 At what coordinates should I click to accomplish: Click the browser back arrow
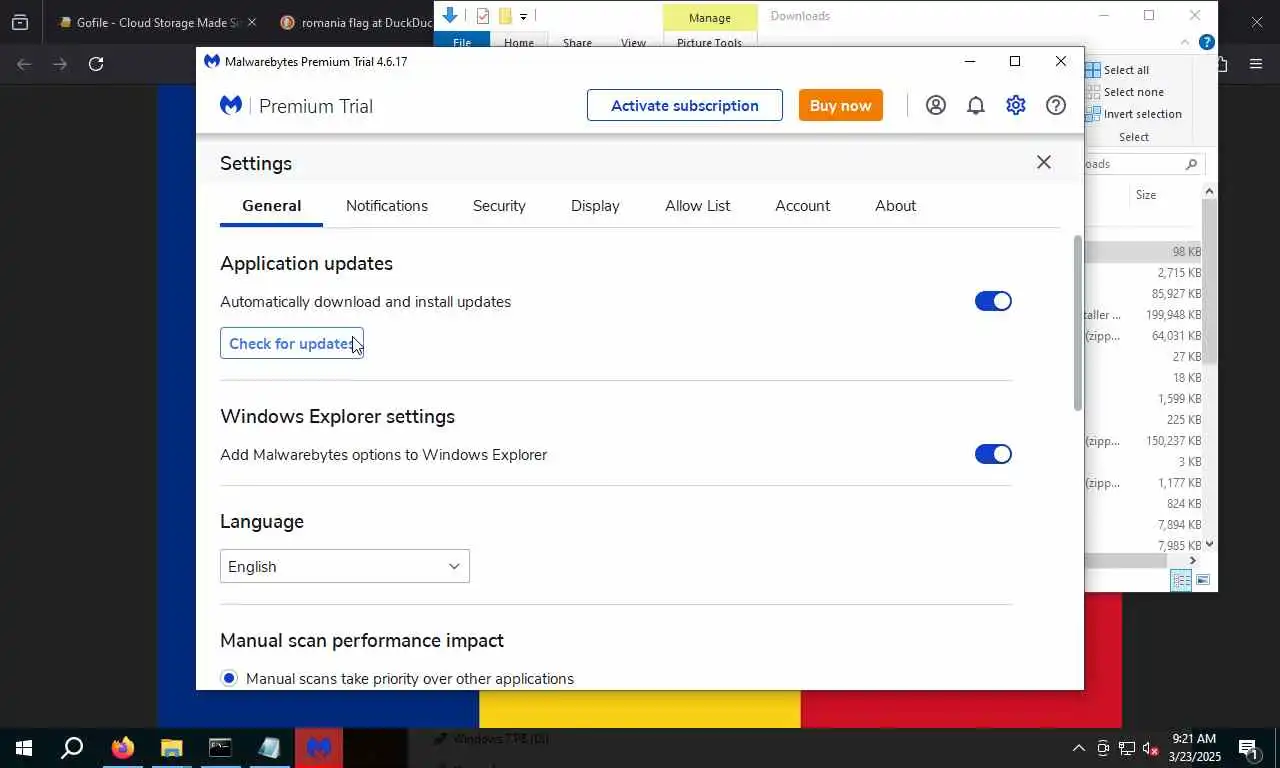click(x=25, y=64)
